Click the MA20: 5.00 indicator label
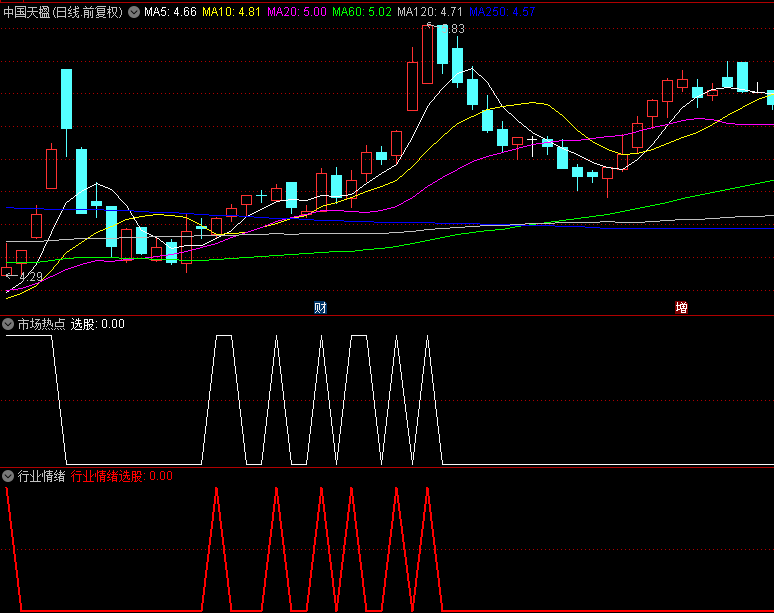Image resolution: width=774 pixels, height=613 pixels. [x=297, y=12]
